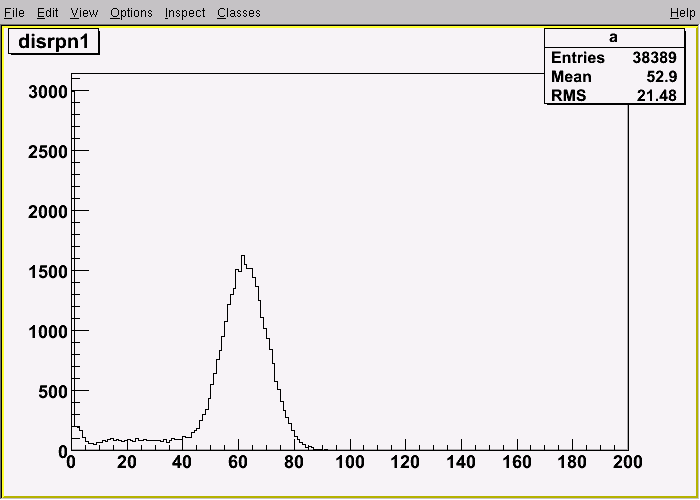Click the y-axis label 500

pos(53,392)
